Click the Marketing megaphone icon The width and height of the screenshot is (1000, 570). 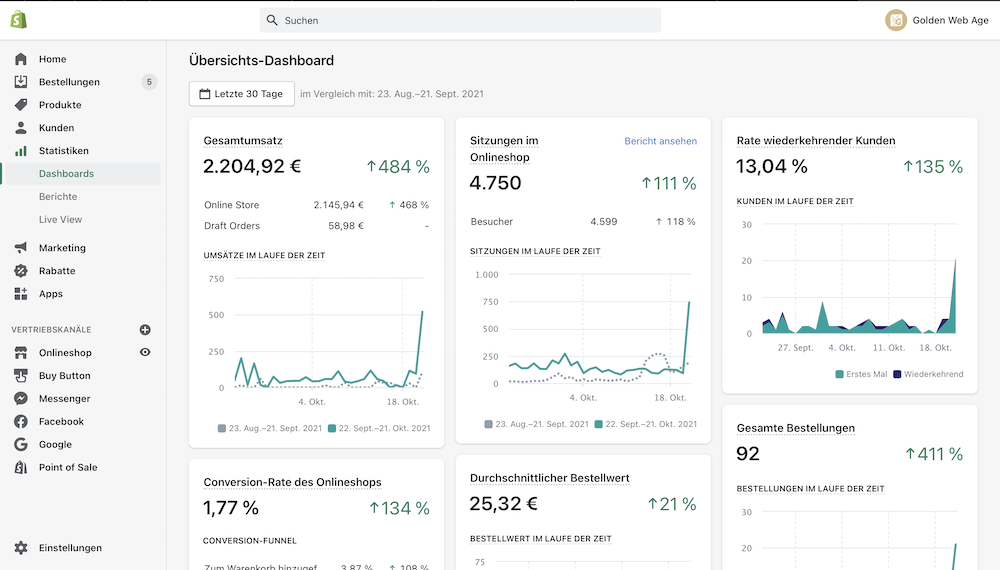tap(21, 247)
